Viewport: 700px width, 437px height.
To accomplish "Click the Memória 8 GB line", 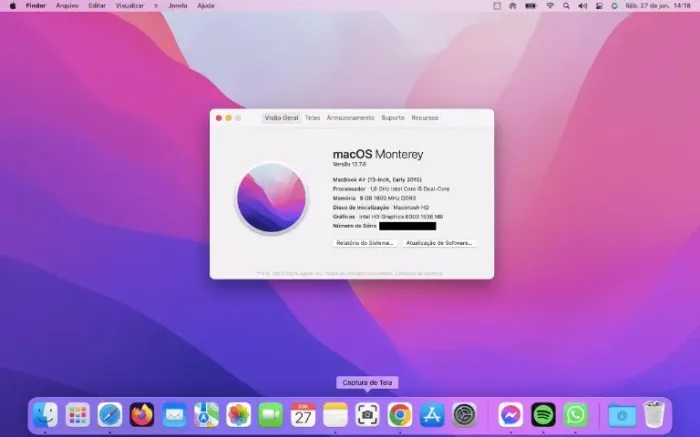I will (374, 198).
